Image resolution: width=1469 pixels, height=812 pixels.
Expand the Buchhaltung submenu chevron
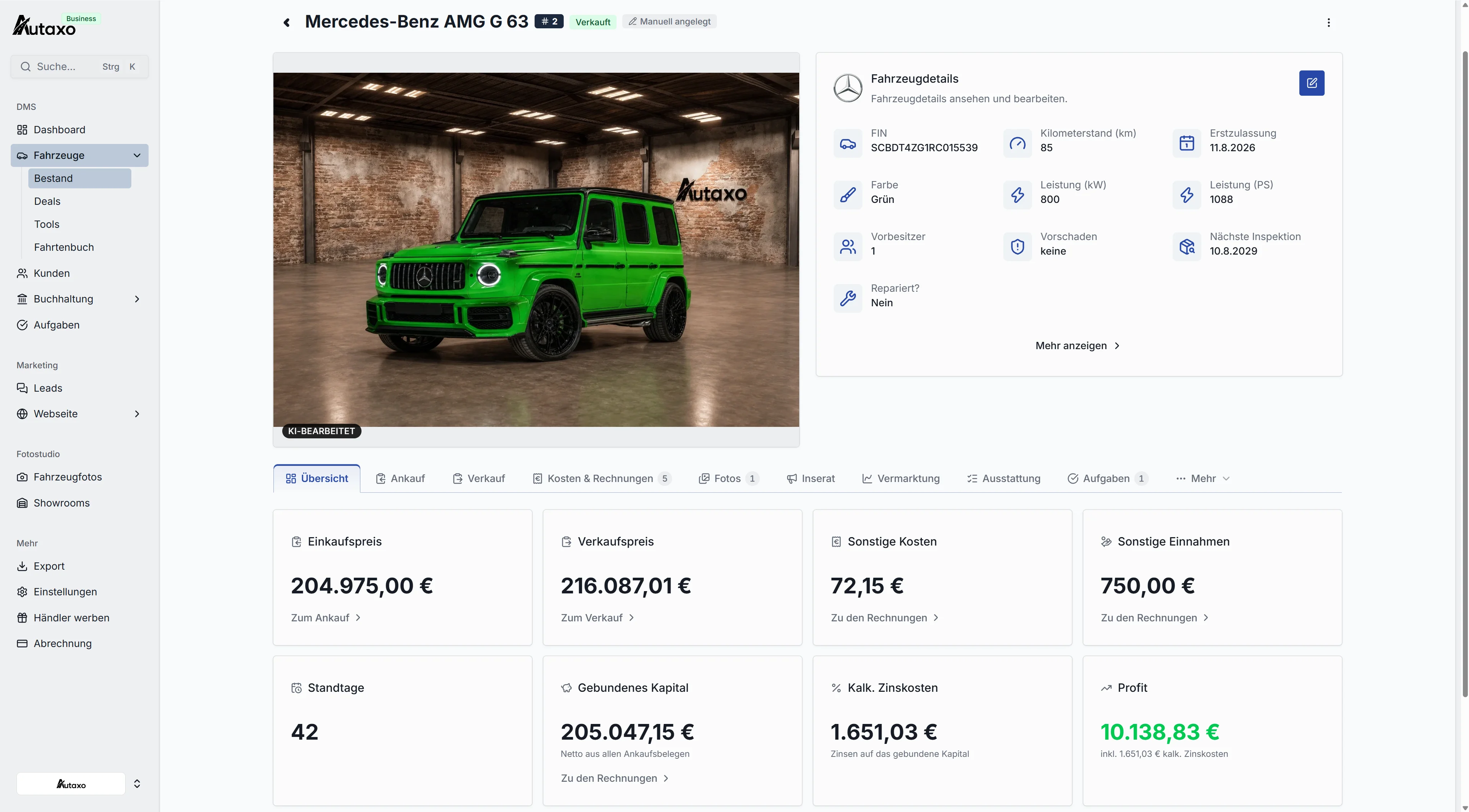(137, 299)
